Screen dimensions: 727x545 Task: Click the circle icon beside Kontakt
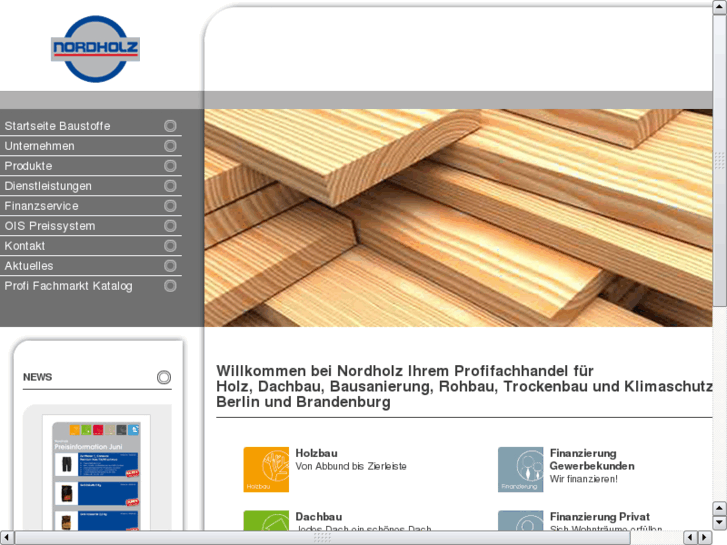click(170, 245)
